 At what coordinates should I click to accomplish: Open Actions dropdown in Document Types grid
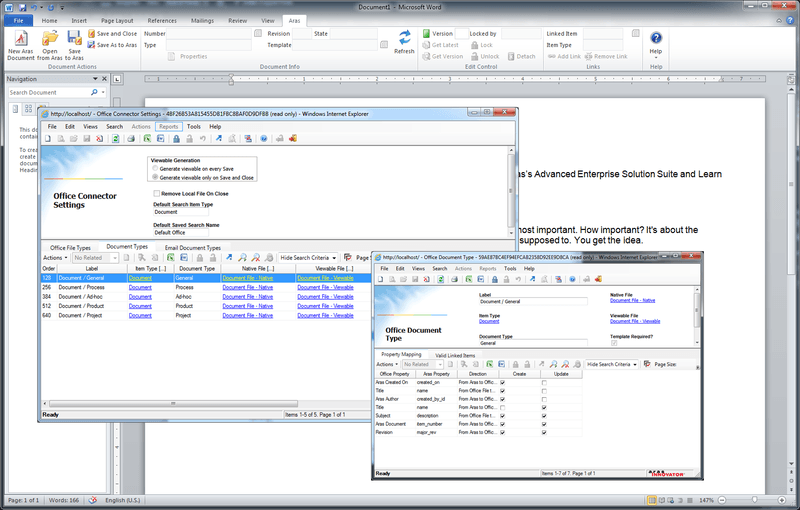click(55, 258)
